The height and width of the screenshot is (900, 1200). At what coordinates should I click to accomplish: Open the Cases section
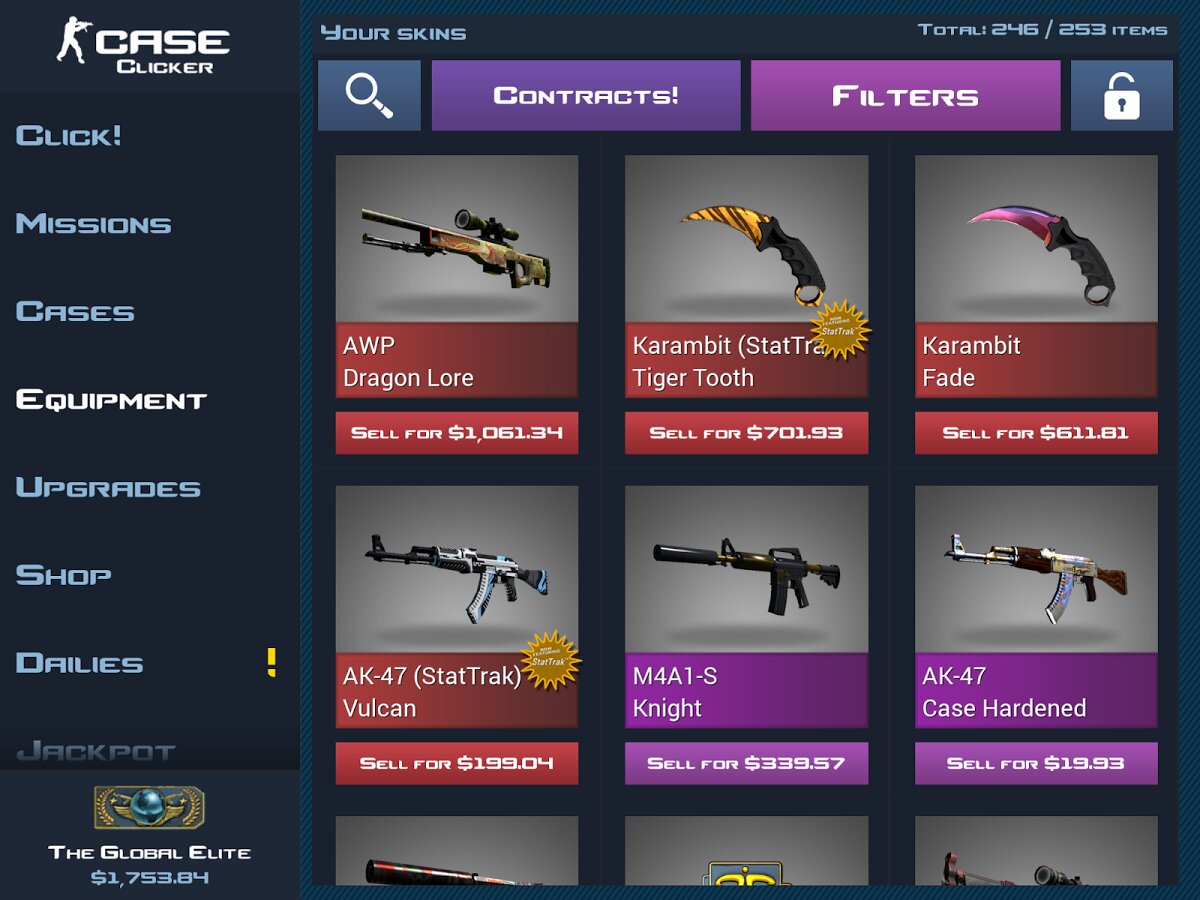(x=75, y=311)
